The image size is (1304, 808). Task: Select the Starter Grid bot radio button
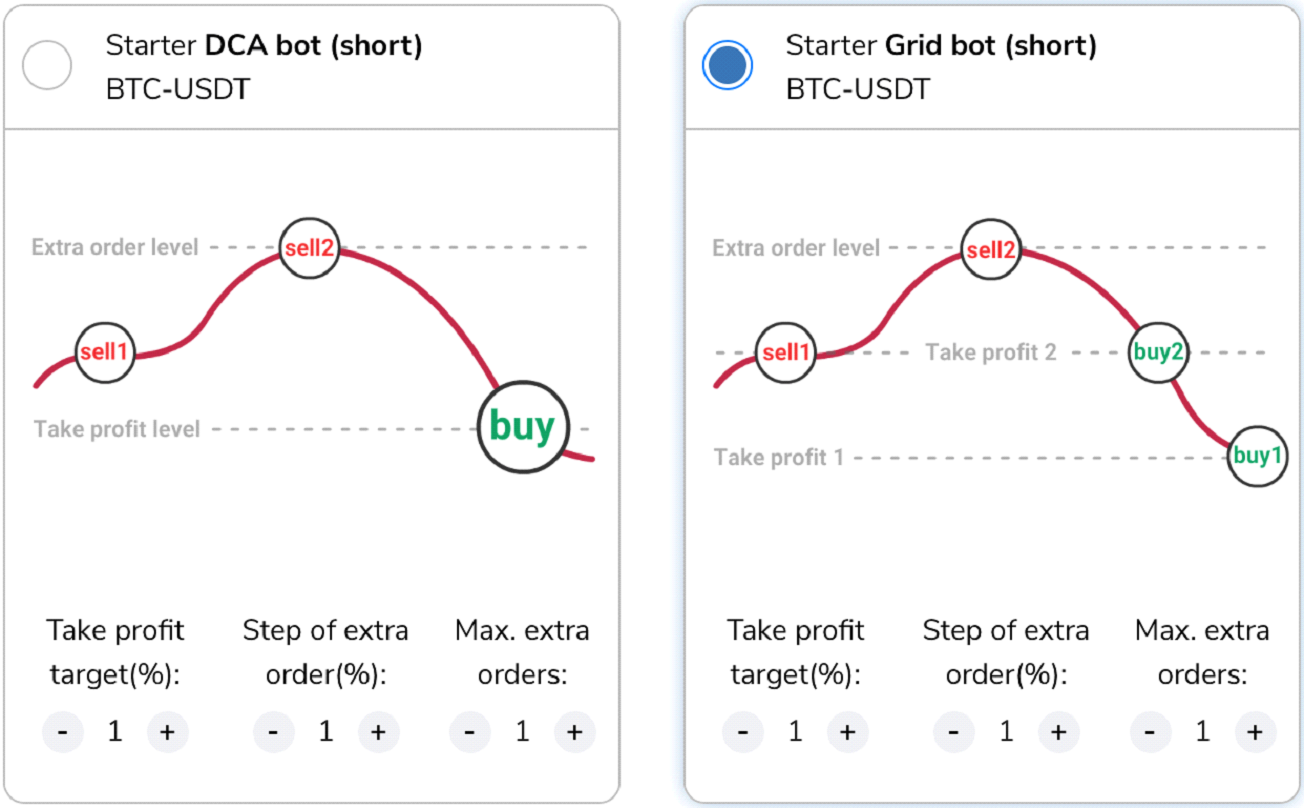click(726, 67)
